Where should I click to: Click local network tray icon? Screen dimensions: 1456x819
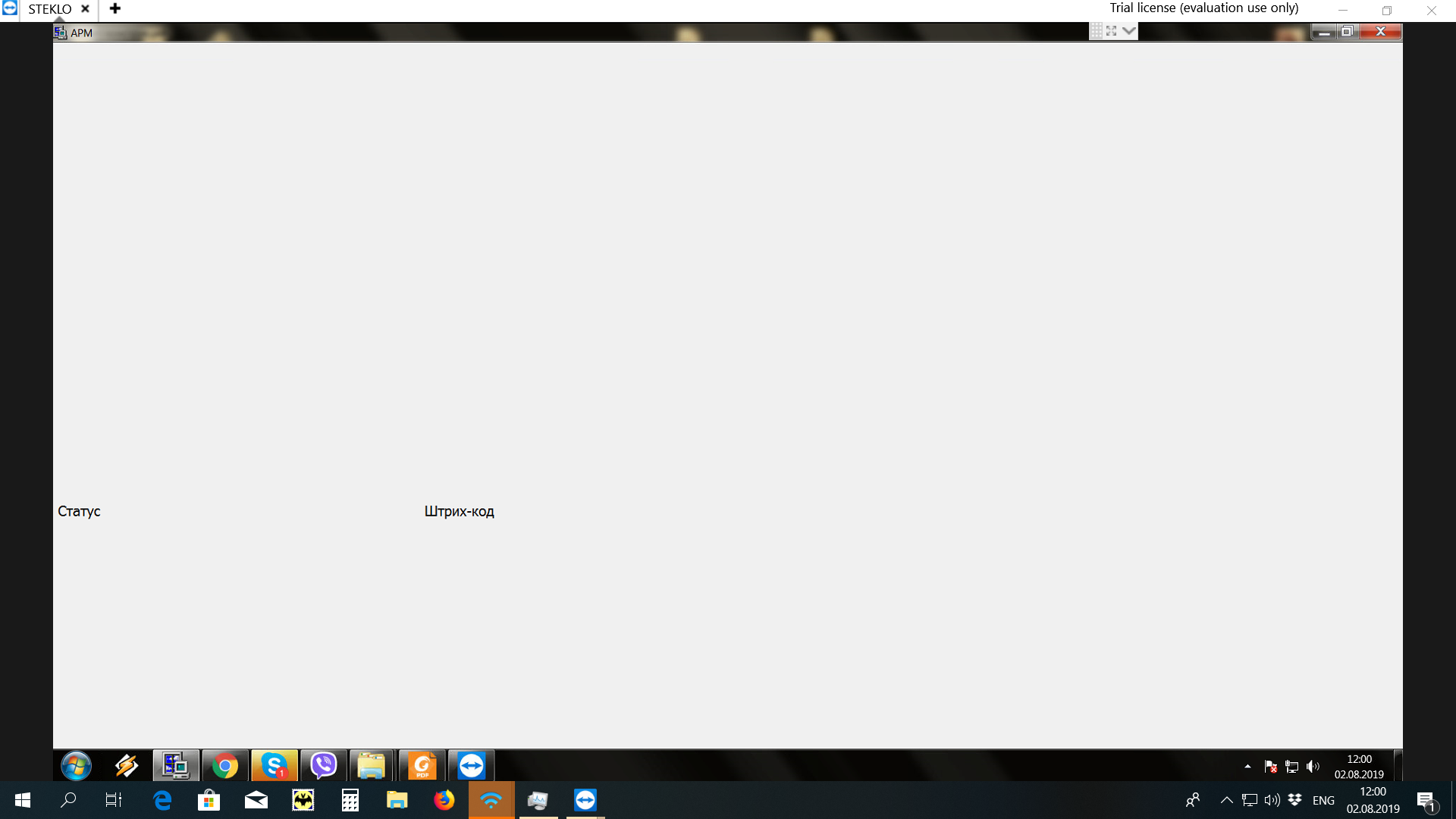pyautogui.click(x=1250, y=800)
